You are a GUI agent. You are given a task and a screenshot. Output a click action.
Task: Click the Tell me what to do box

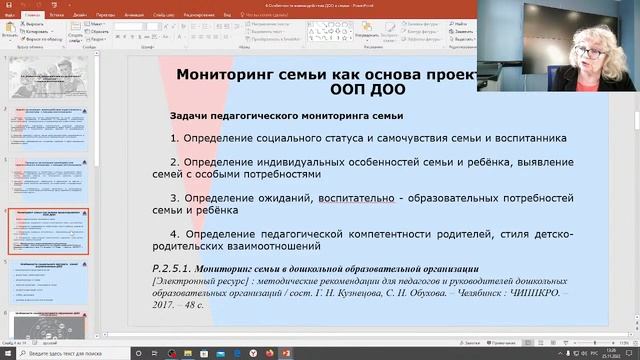coord(264,15)
